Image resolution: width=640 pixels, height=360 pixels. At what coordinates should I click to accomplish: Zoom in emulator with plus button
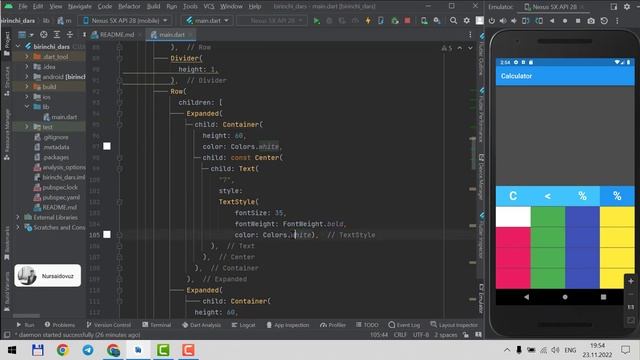[x=631, y=281]
